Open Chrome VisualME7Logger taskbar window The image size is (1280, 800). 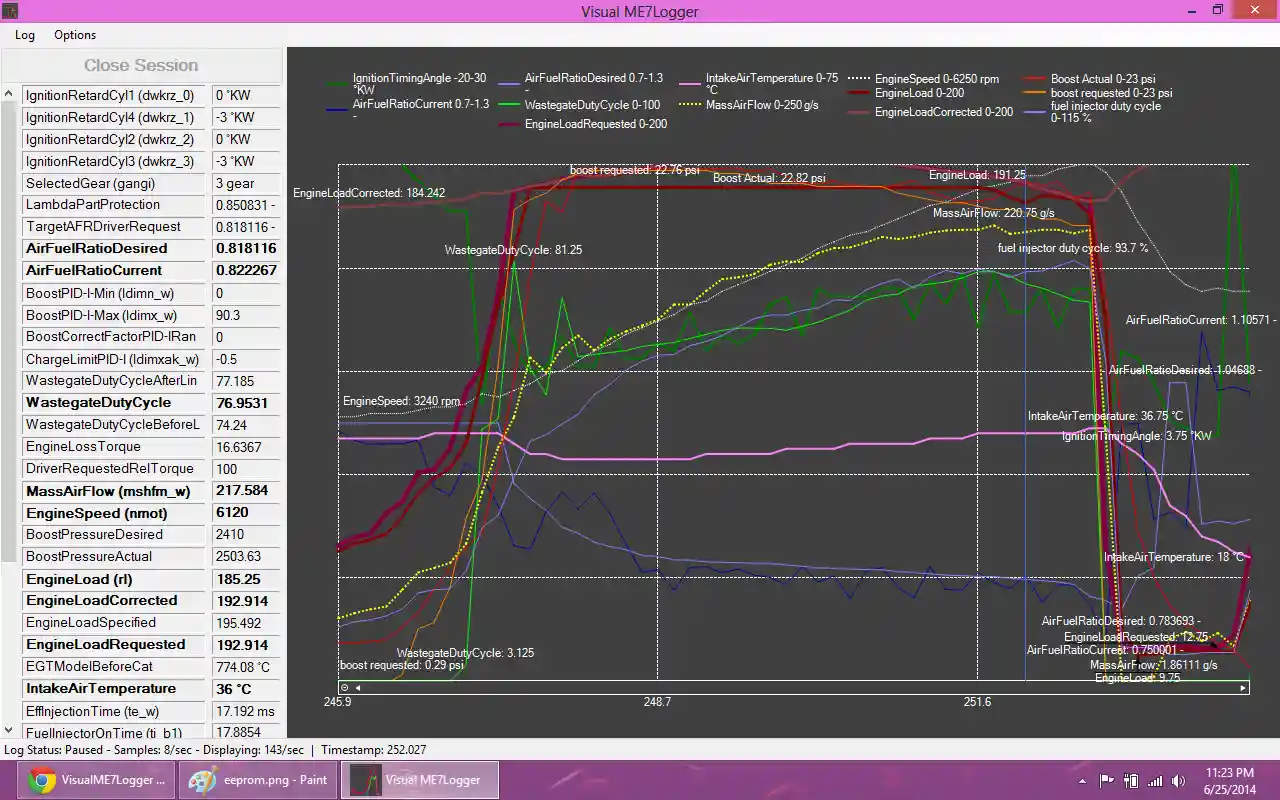tap(97, 780)
